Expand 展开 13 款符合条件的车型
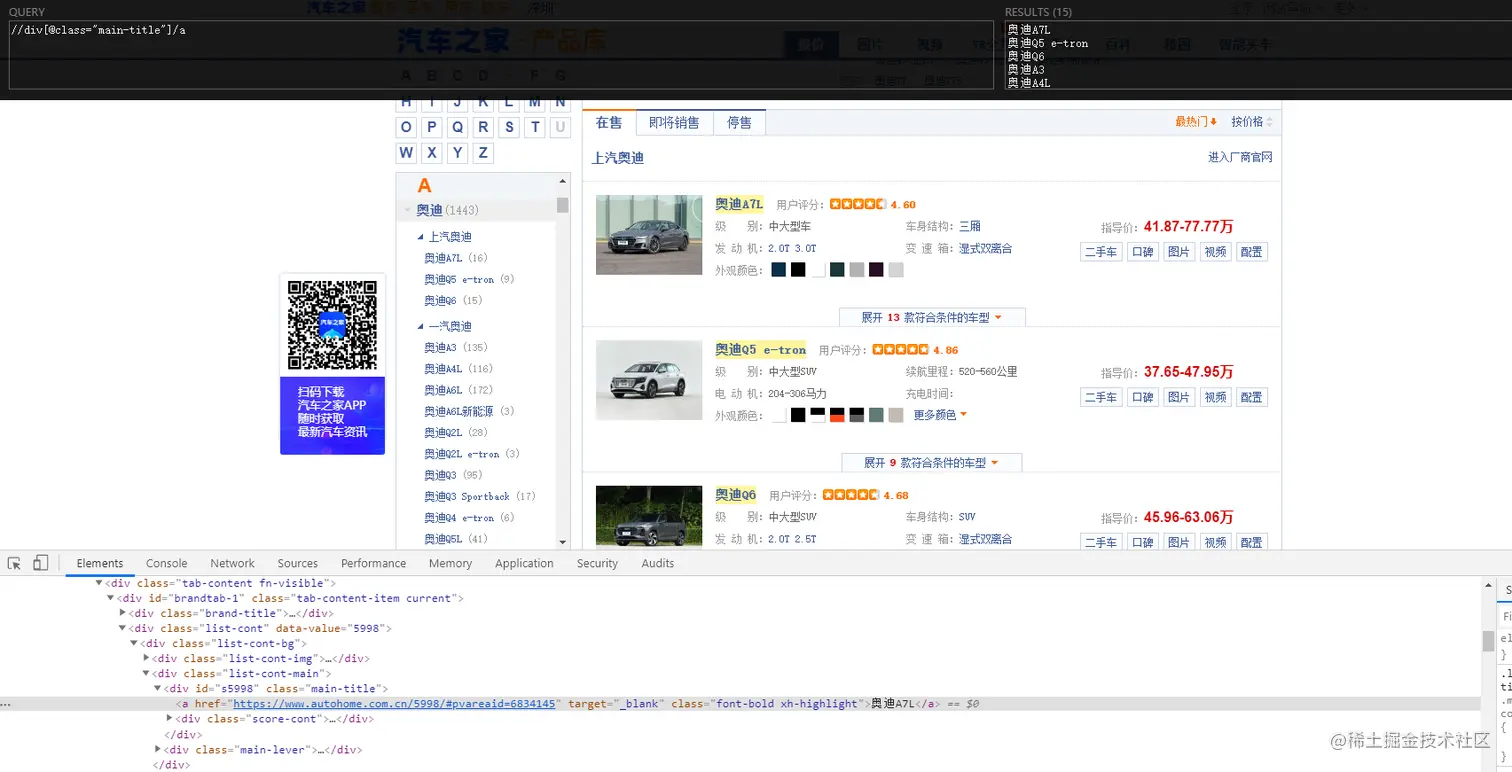 pos(932,317)
